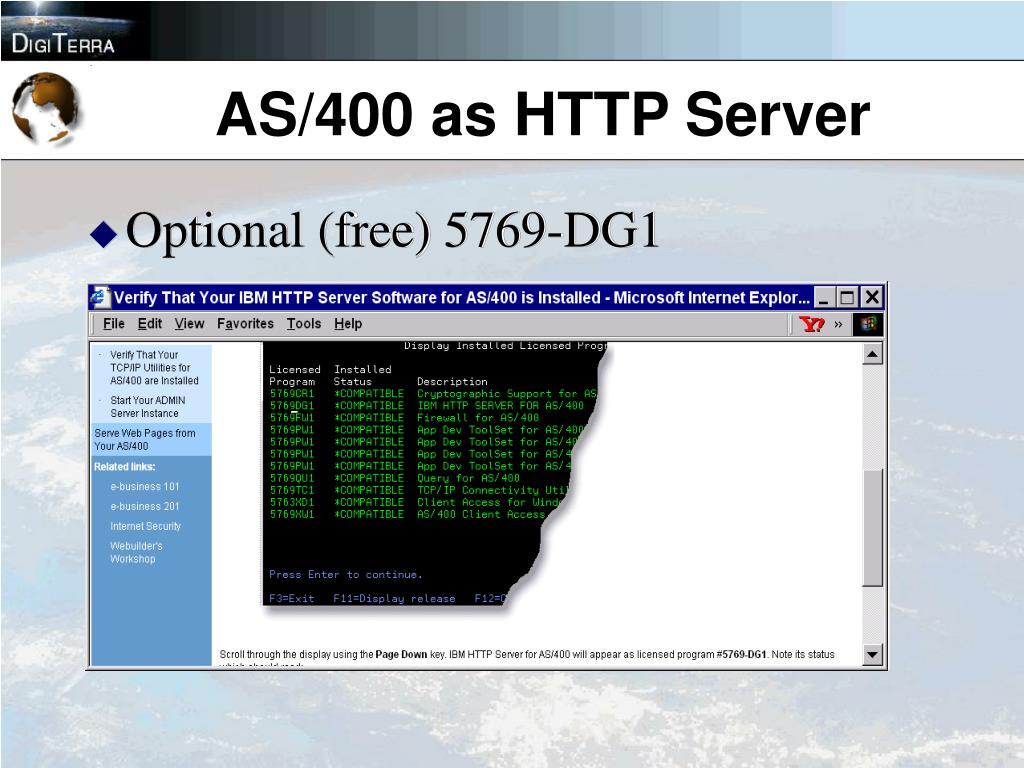The image size is (1024, 768).
Task: Maximize the Internet Explorer window
Action: tap(848, 298)
